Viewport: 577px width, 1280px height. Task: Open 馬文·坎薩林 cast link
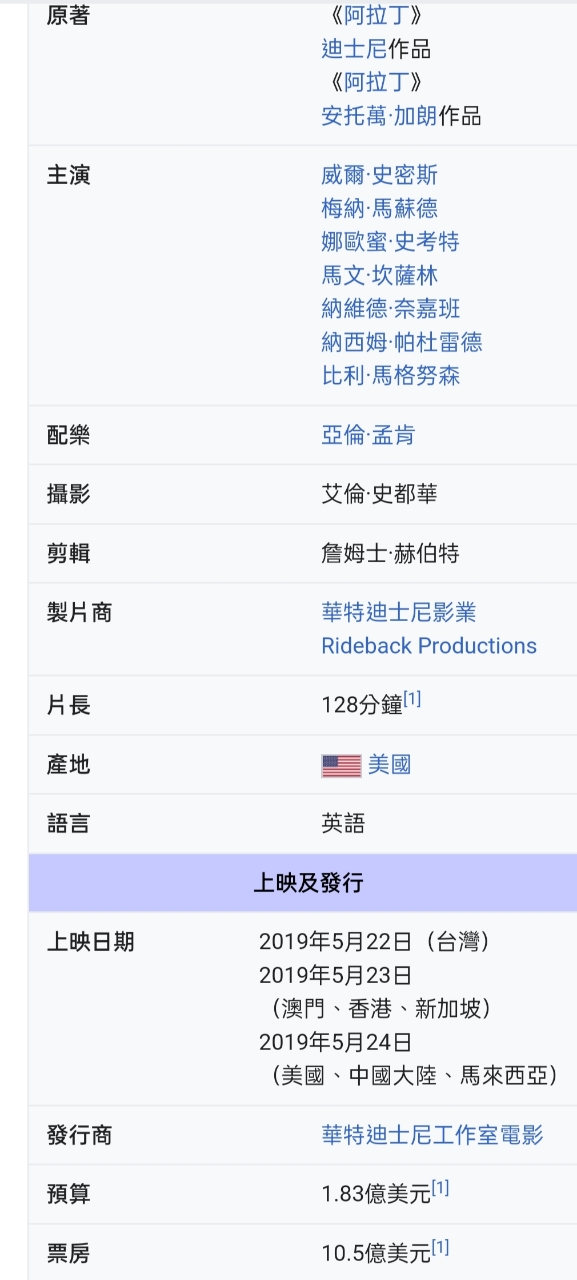380,276
